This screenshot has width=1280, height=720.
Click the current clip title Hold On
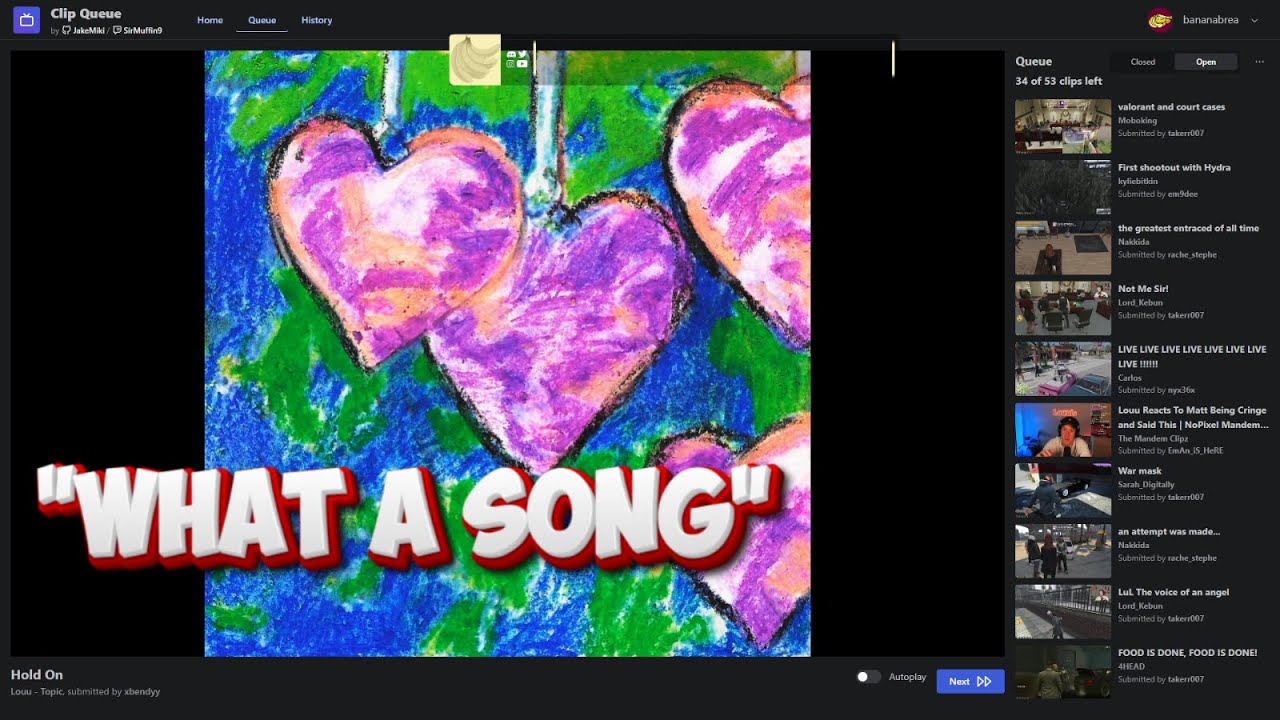click(37, 675)
